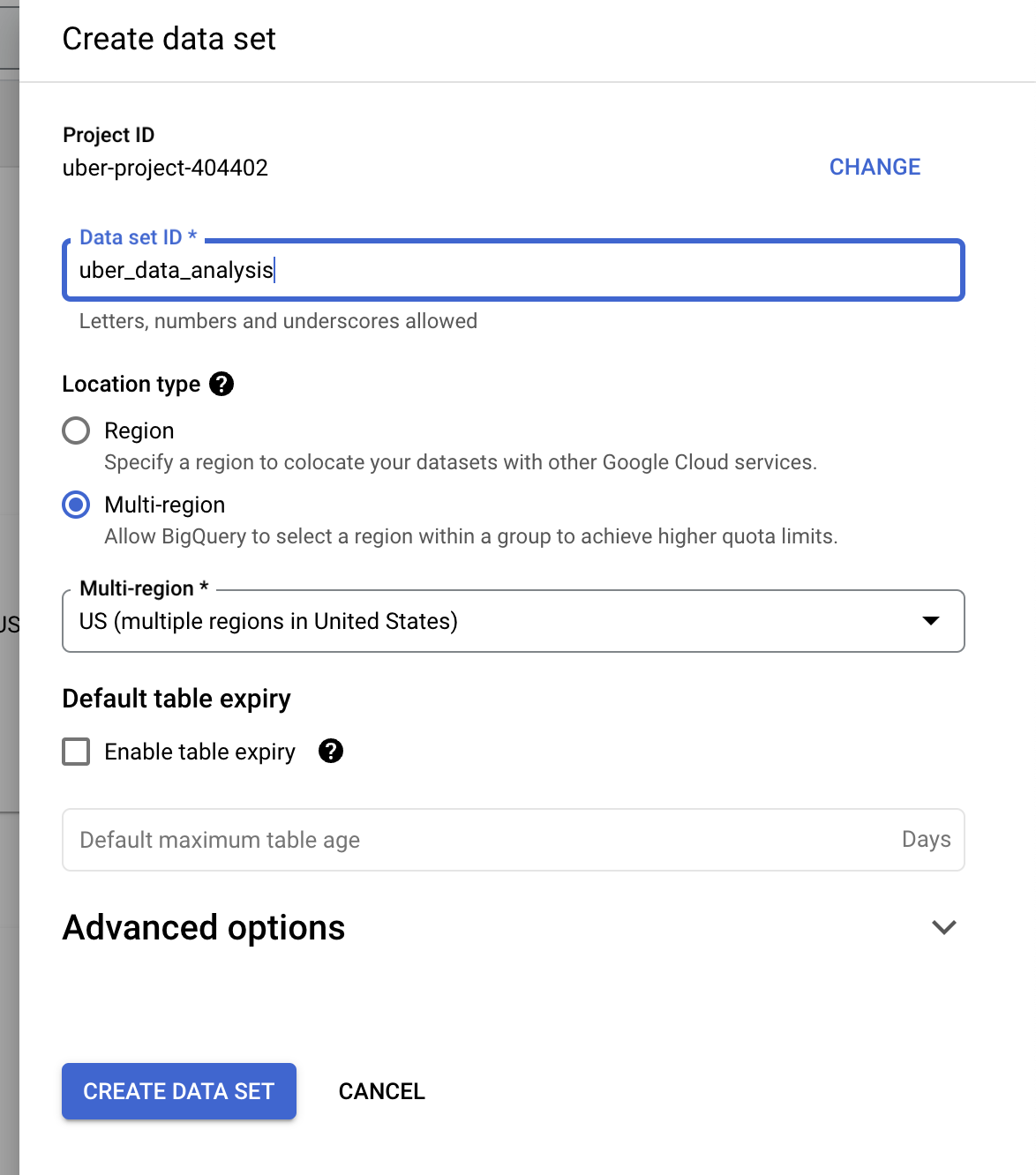Click the uber-project-404402 project ID text

point(165,168)
